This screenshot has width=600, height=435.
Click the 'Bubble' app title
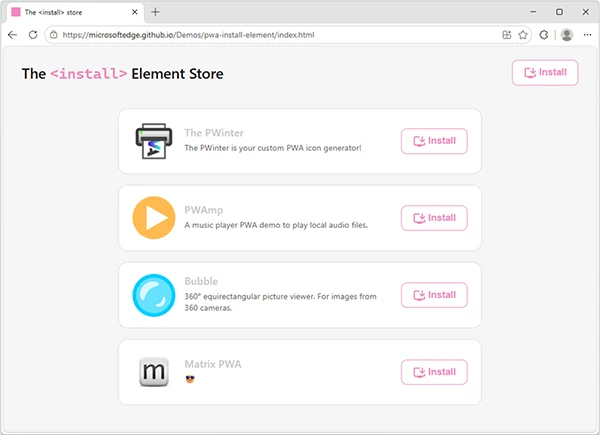coord(201,281)
